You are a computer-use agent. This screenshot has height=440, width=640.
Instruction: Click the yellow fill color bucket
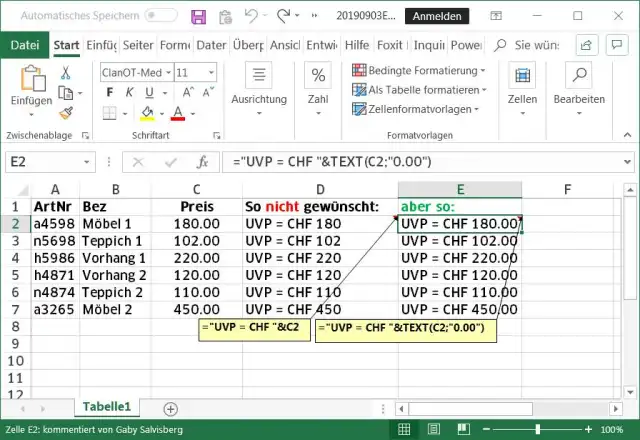point(147,113)
